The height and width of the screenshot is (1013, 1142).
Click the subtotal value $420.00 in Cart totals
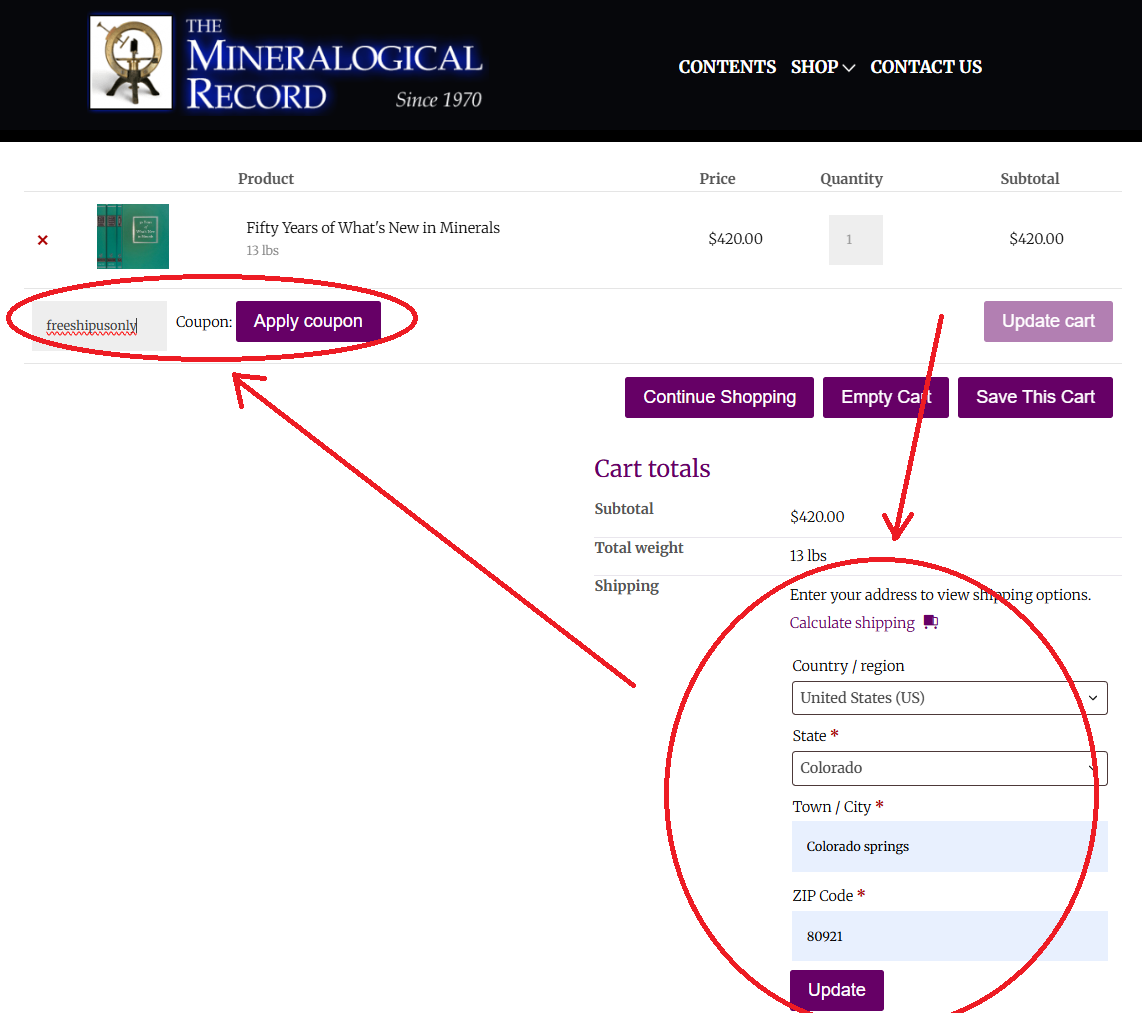pos(817,516)
